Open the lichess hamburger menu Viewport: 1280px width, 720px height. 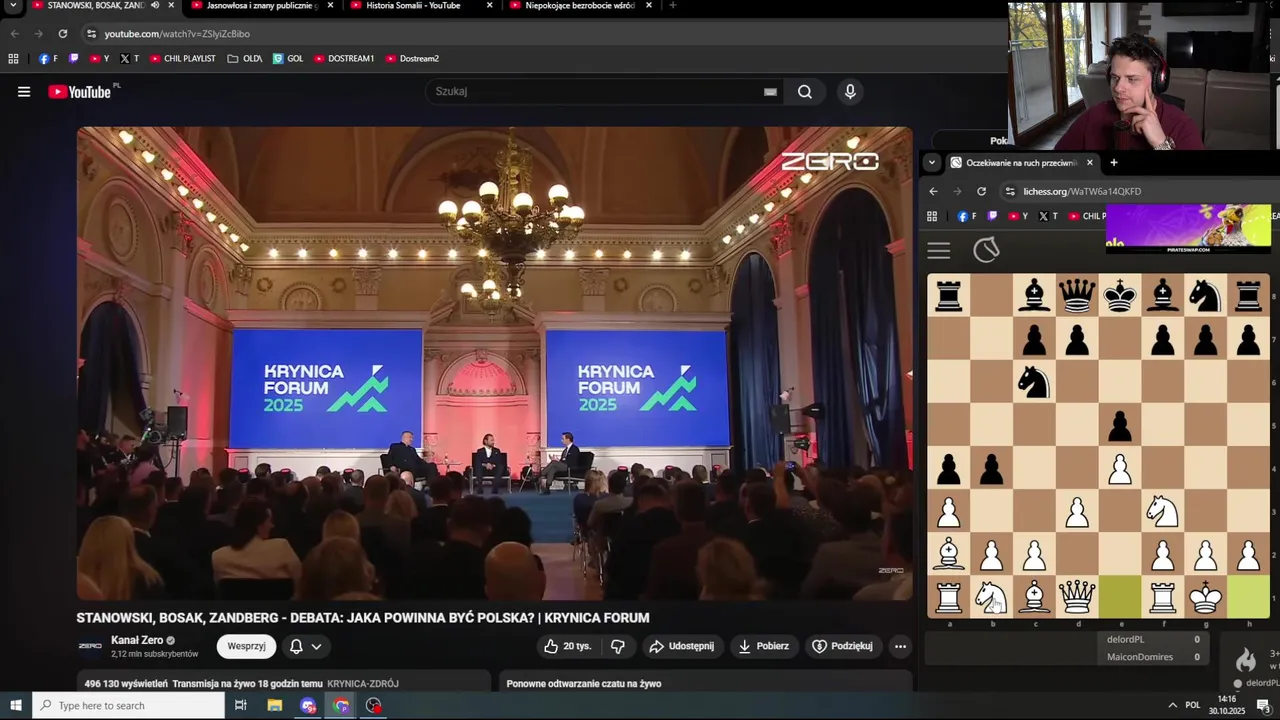coord(938,251)
